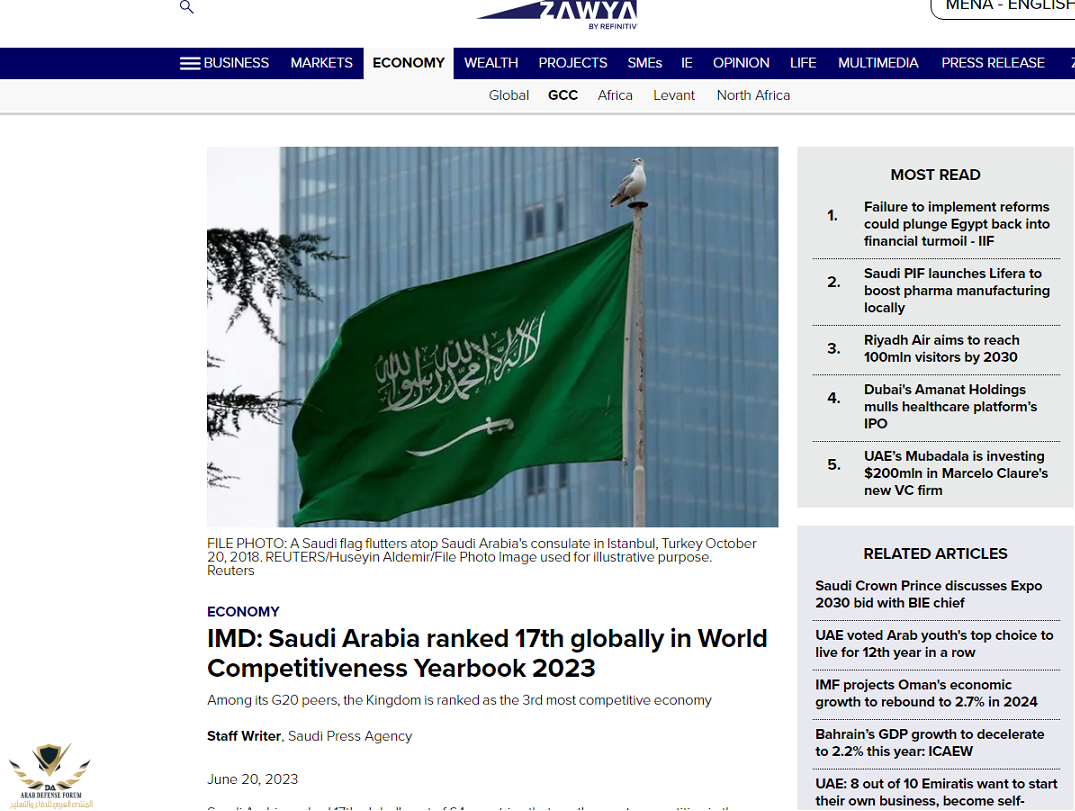Open Dubai's Amanat Holdings IPO article

[950, 406]
